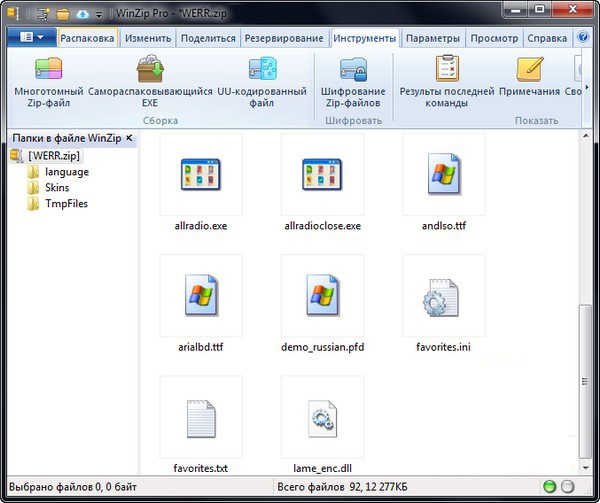Click status text Всего файлов 92, 12 277КБ

point(342,487)
